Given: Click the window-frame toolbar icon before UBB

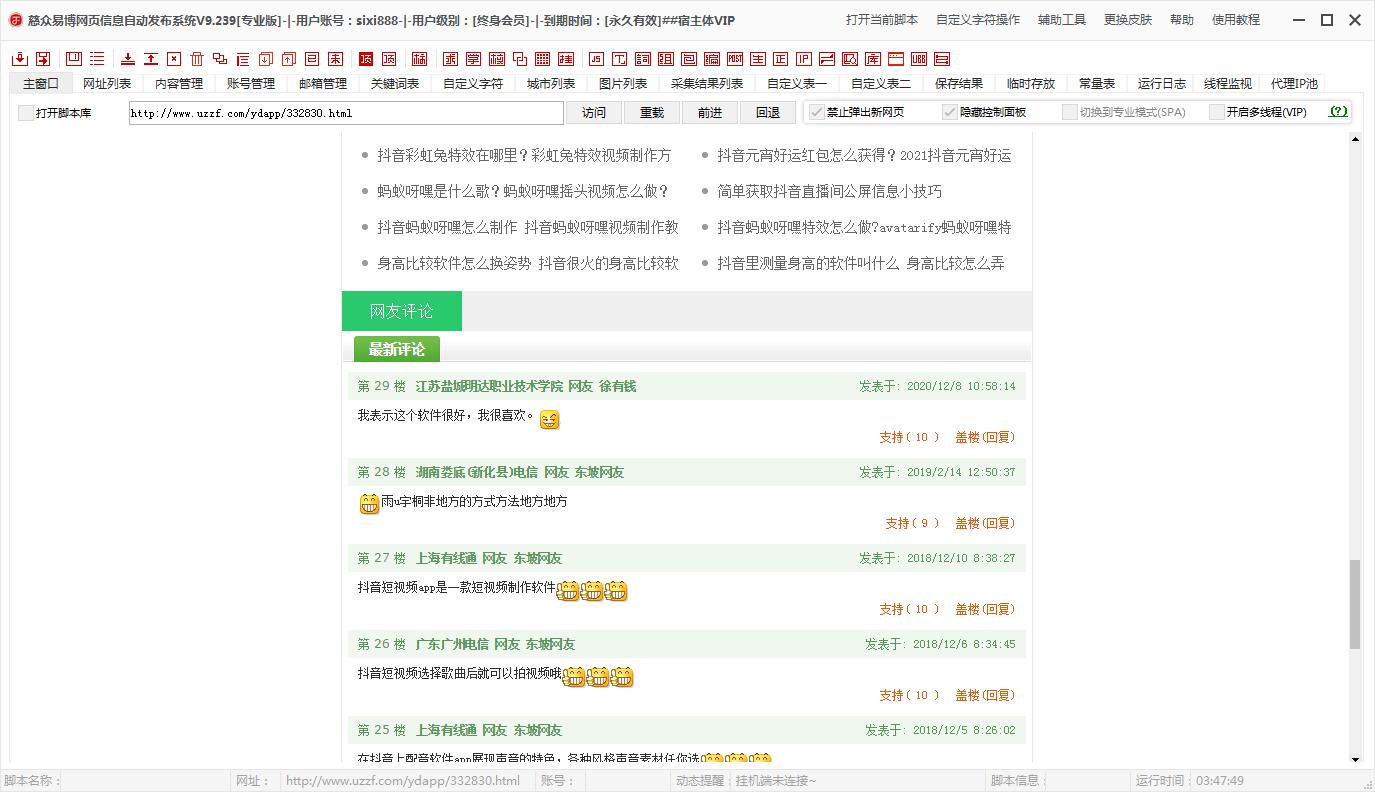Looking at the screenshot, I should 896,59.
